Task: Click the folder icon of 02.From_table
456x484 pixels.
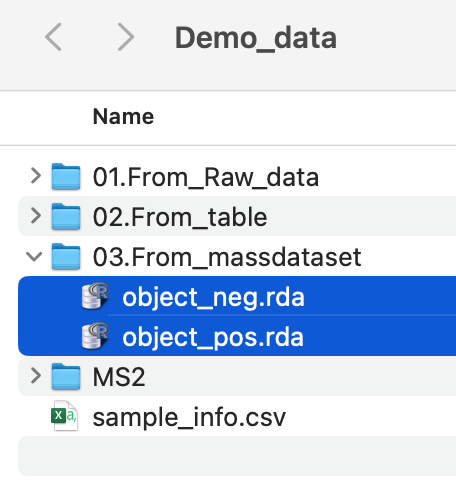Action: [66, 217]
